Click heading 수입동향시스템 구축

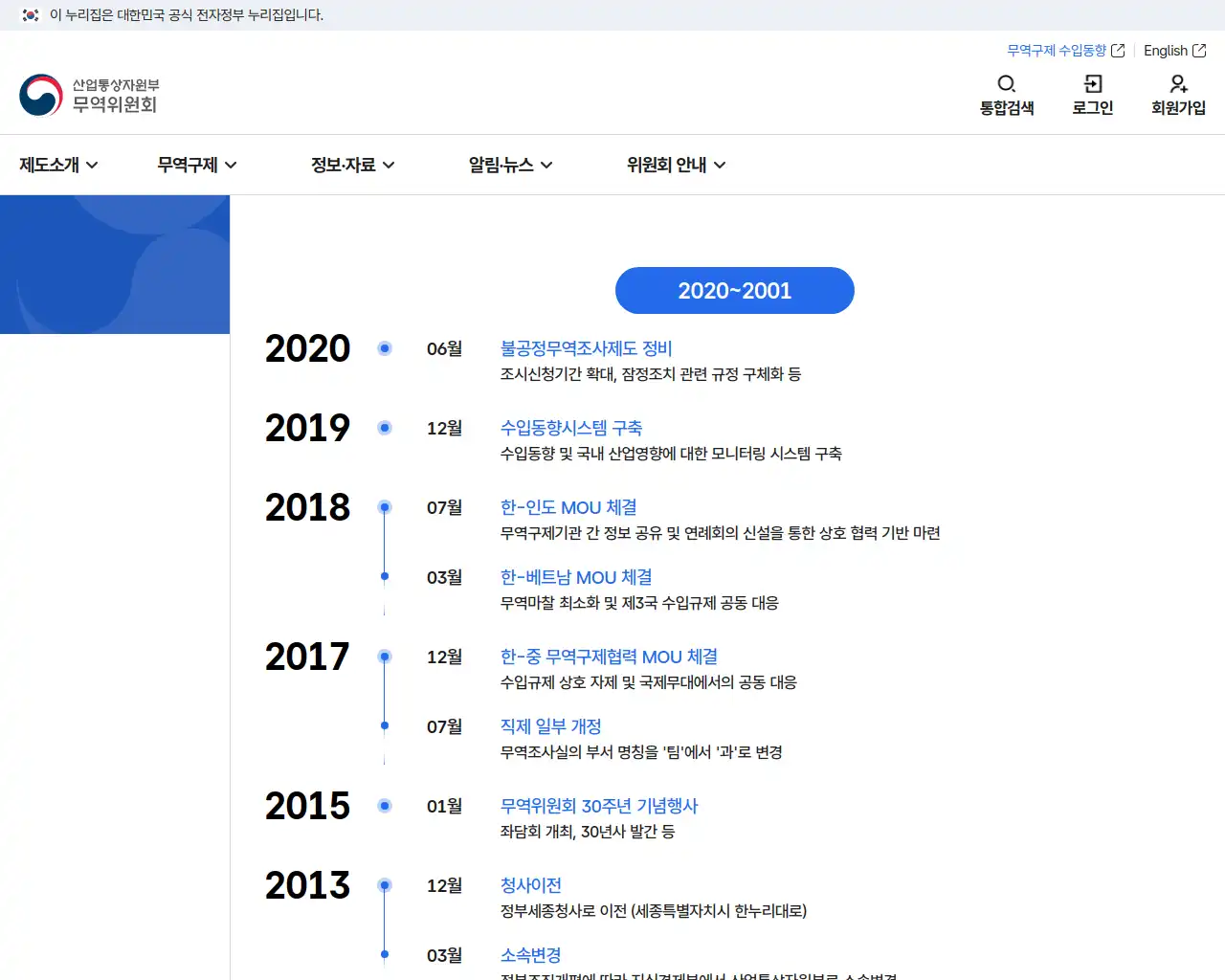pyautogui.click(x=571, y=428)
